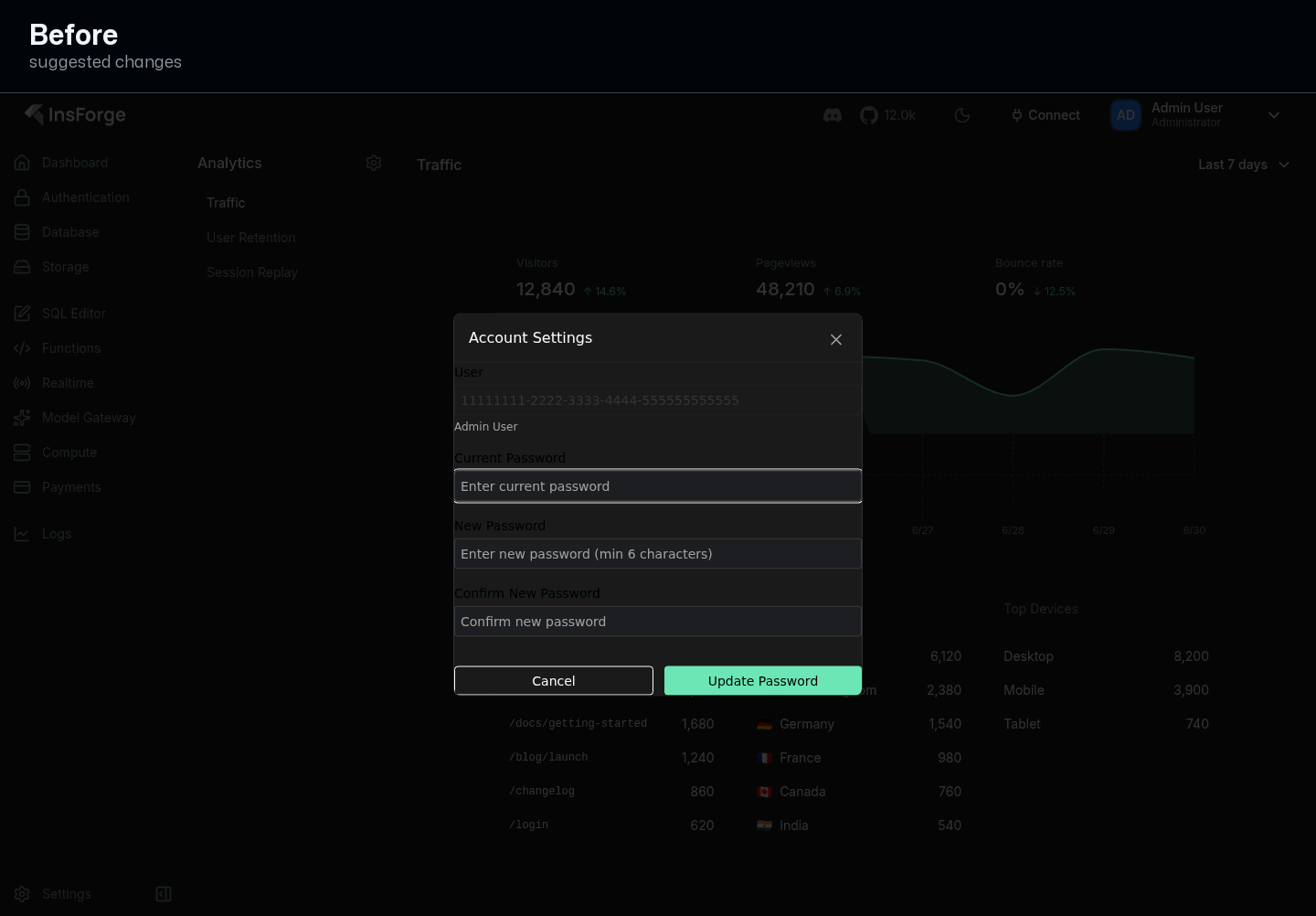Click the Germany country row

pos(859,724)
